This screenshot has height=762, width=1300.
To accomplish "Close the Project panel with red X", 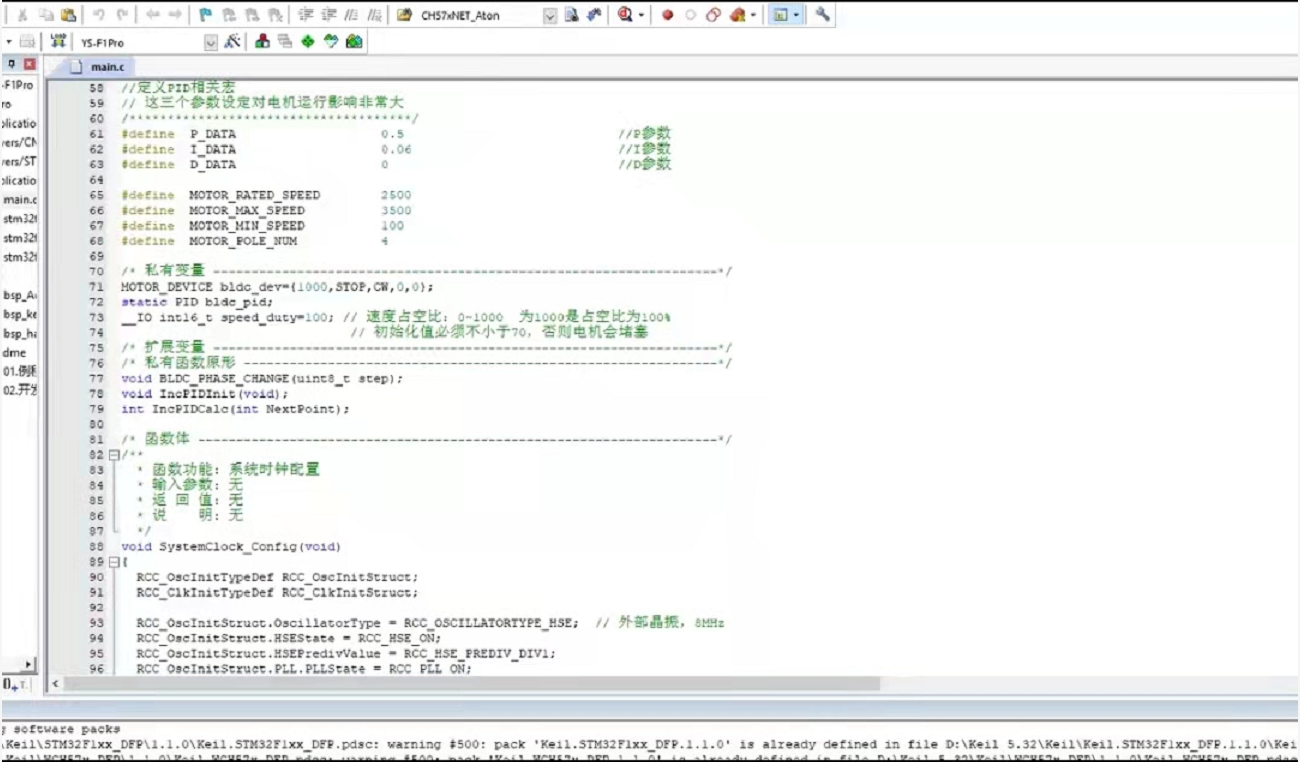I will [29, 64].
